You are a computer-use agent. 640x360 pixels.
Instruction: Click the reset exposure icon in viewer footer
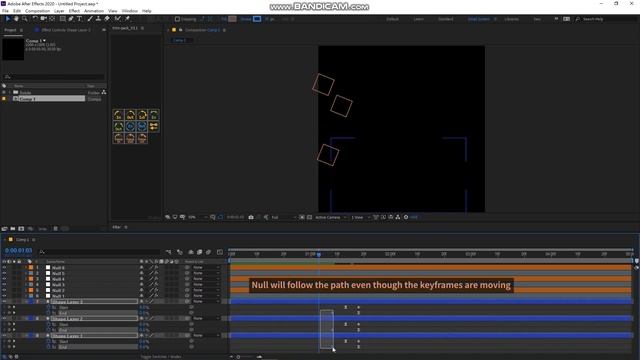point(406,217)
